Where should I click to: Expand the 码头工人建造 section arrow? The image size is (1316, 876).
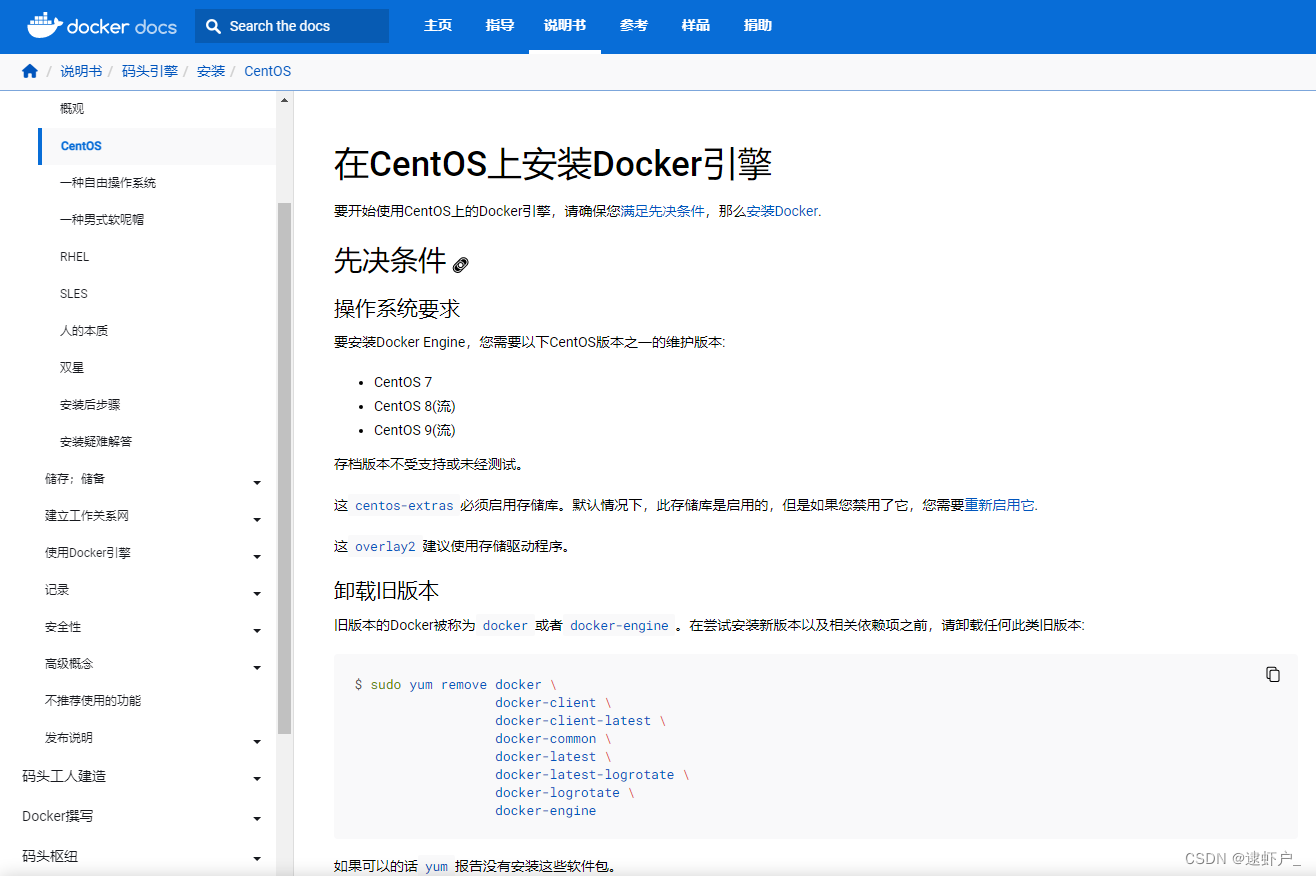(x=257, y=779)
